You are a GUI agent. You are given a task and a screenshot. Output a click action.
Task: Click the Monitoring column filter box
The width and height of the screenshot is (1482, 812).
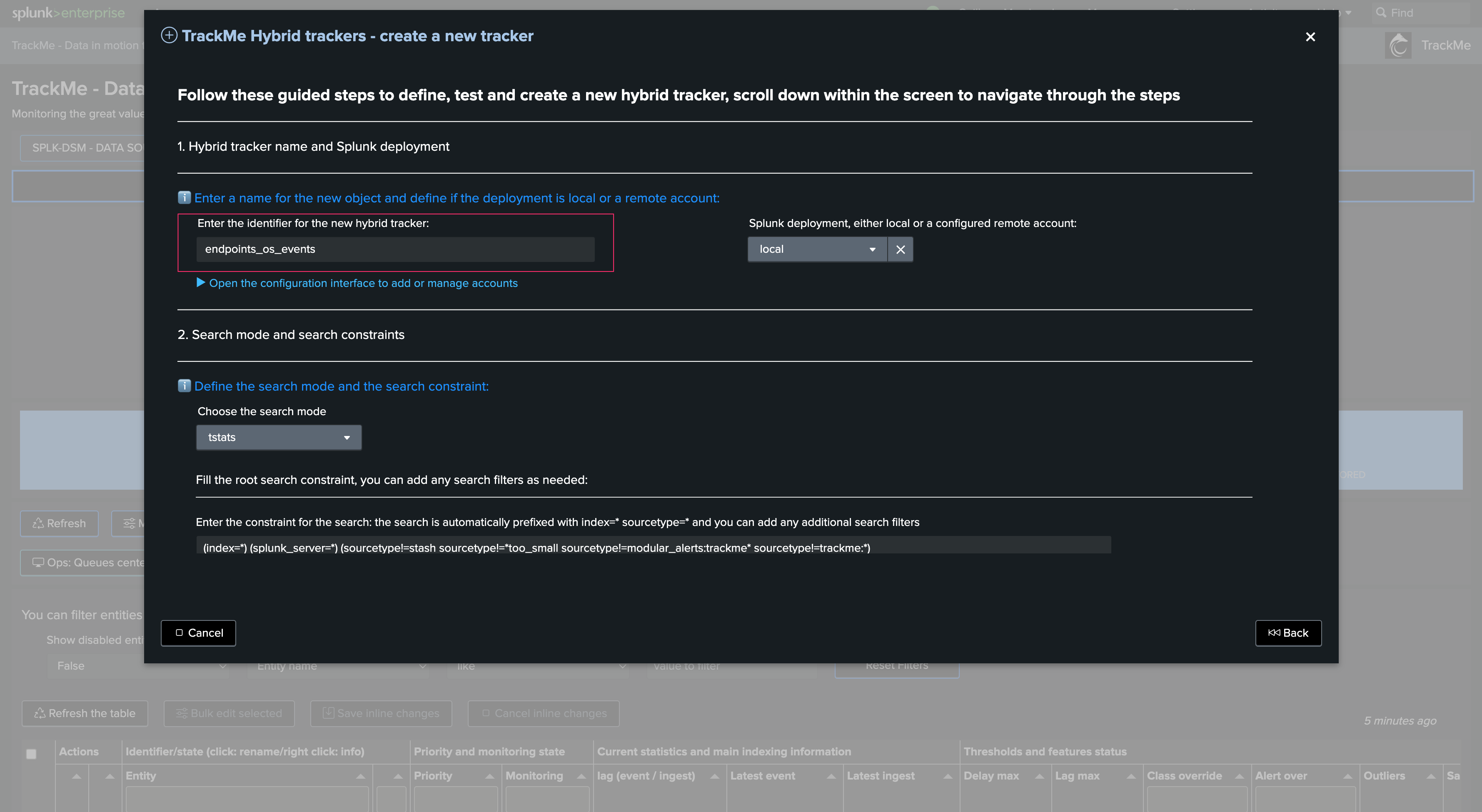[547, 800]
